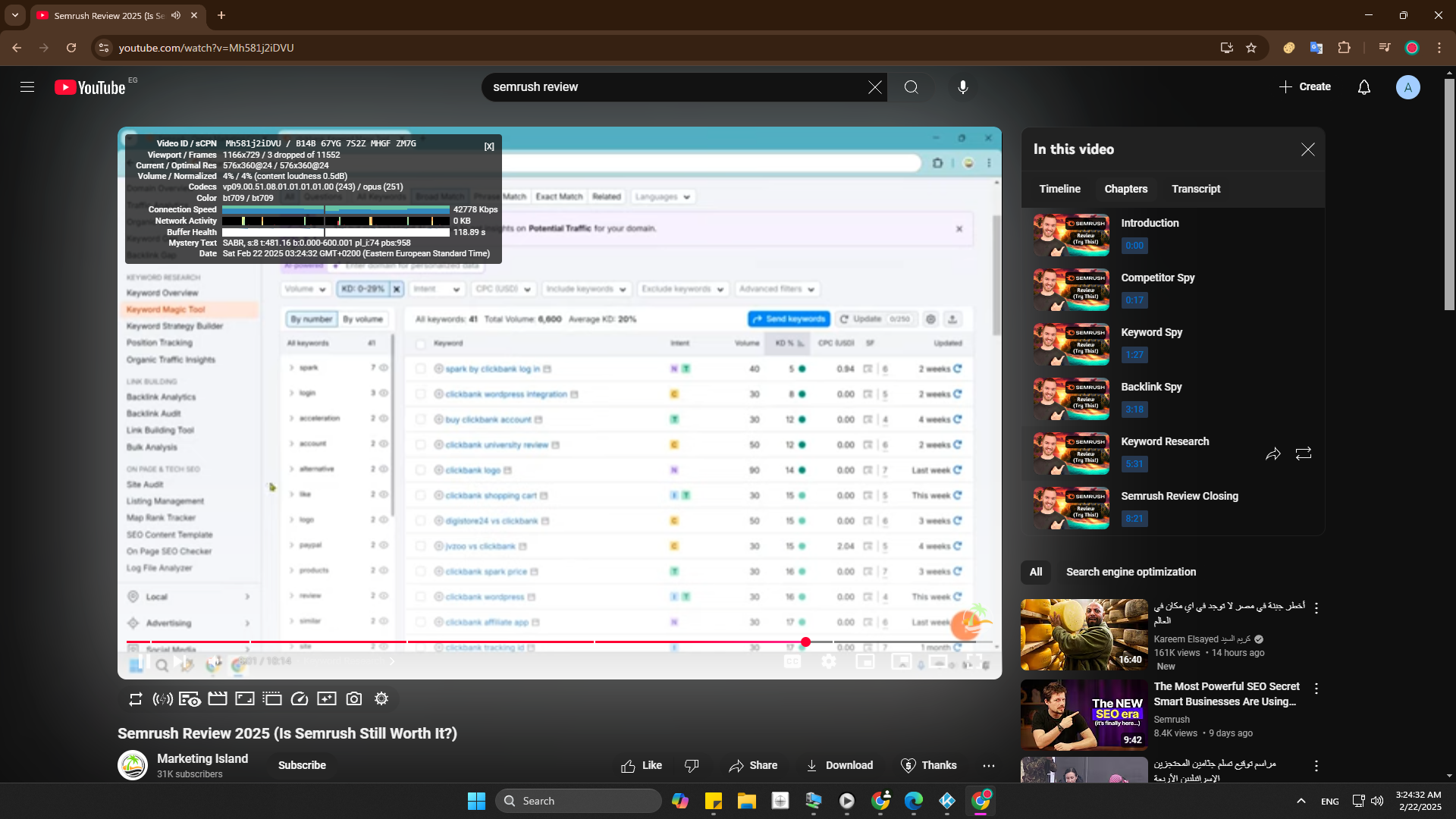This screenshot has width=1456, height=819.
Task: Click share arrow on Keyword Research chapter
Action: pyautogui.click(x=1273, y=454)
